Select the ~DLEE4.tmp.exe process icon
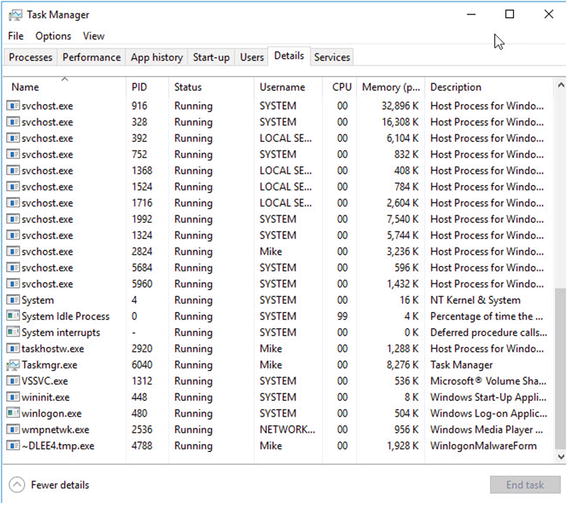 tap(13, 446)
